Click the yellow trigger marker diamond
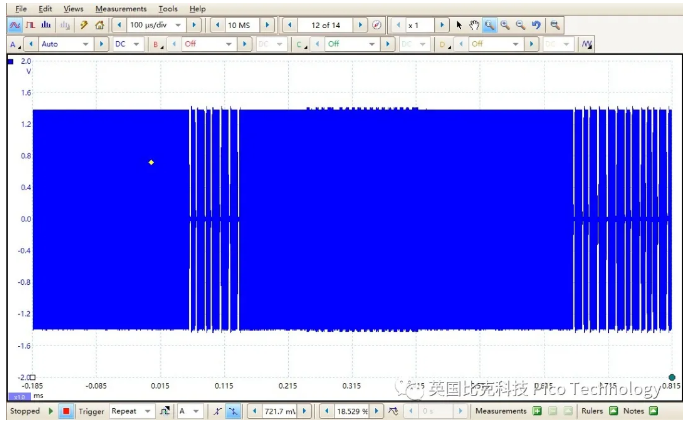Image resolution: width=690 pixels, height=426 pixels. (x=151, y=162)
